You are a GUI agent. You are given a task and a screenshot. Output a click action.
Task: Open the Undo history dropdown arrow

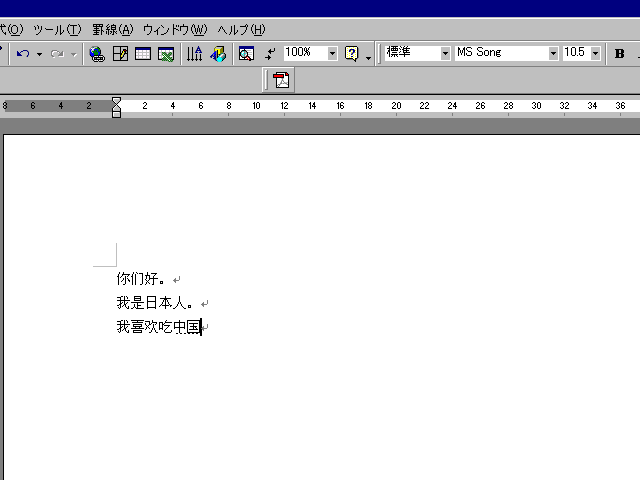click(x=39, y=54)
